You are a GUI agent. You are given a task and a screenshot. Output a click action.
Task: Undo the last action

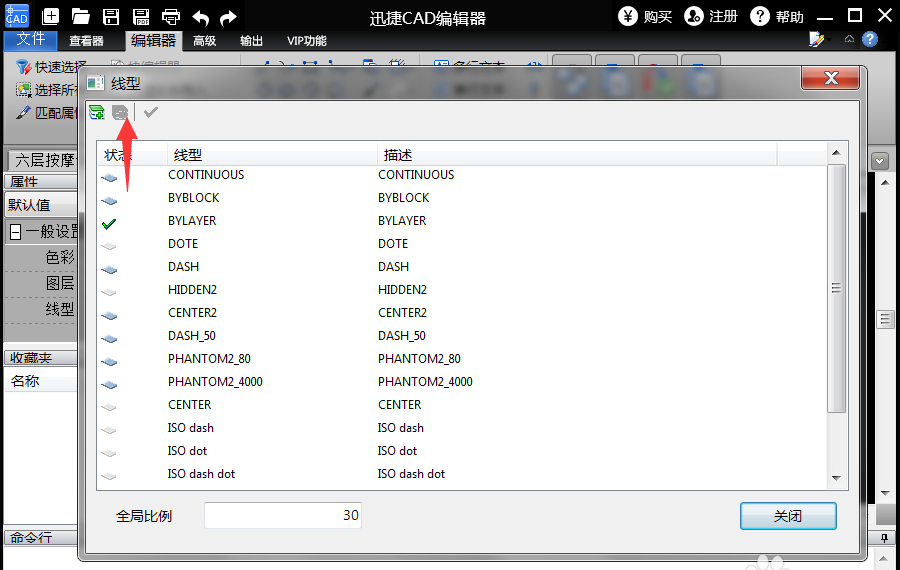point(200,18)
